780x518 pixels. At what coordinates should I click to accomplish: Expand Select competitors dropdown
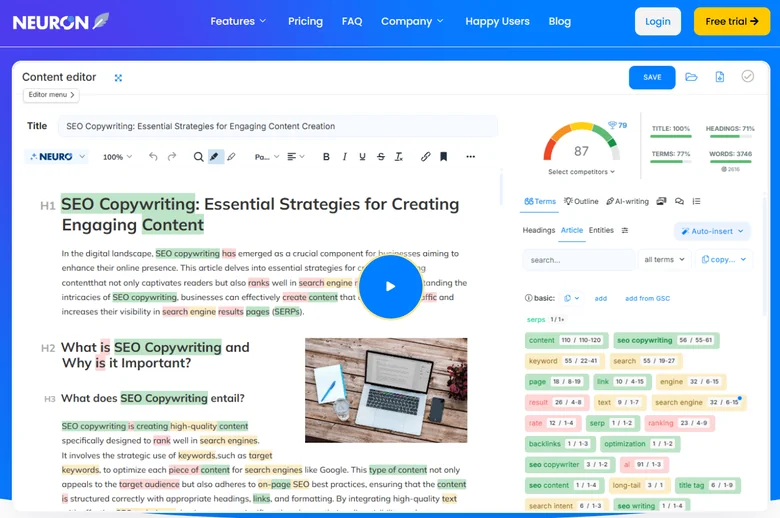(582, 172)
